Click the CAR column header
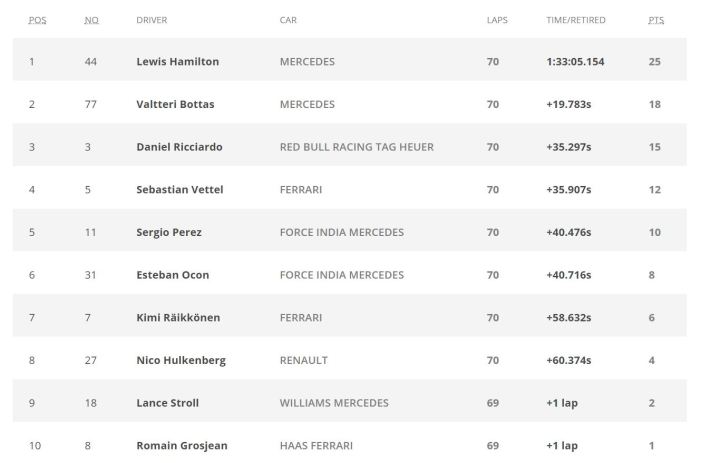Viewport: 701px width, 463px height. (x=288, y=20)
